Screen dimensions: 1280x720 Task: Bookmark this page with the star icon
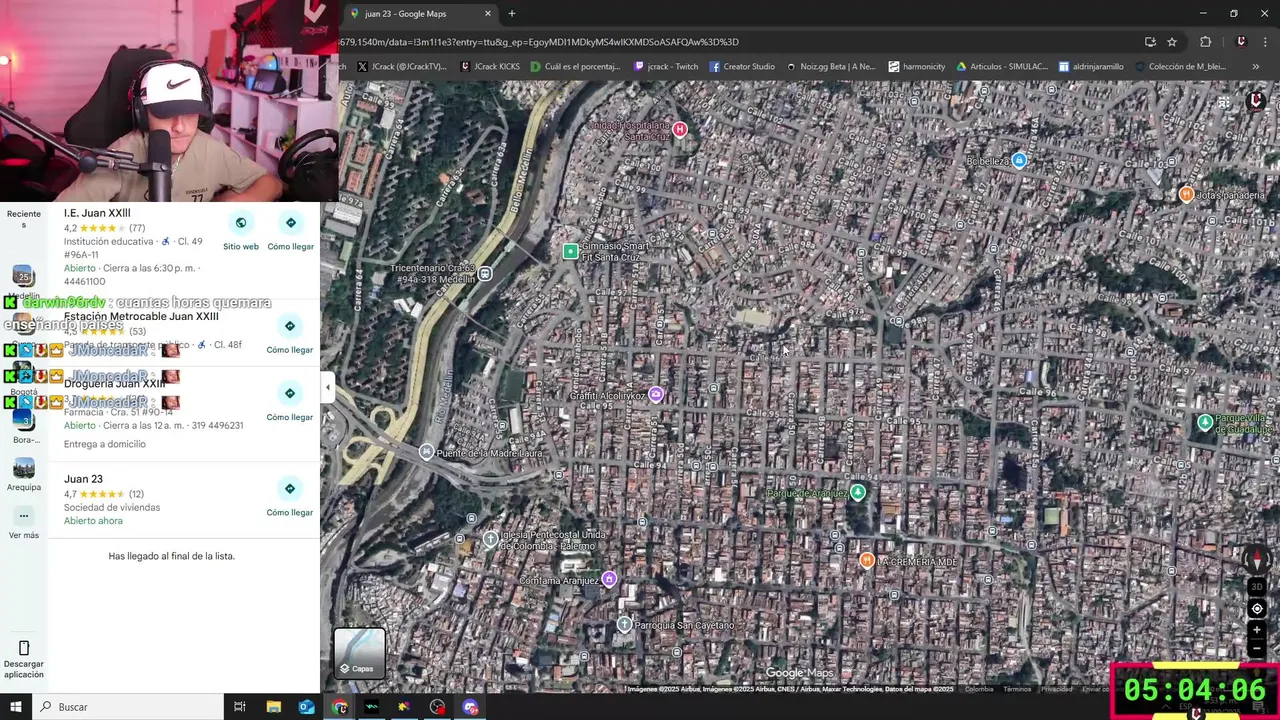pos(1172,42)
